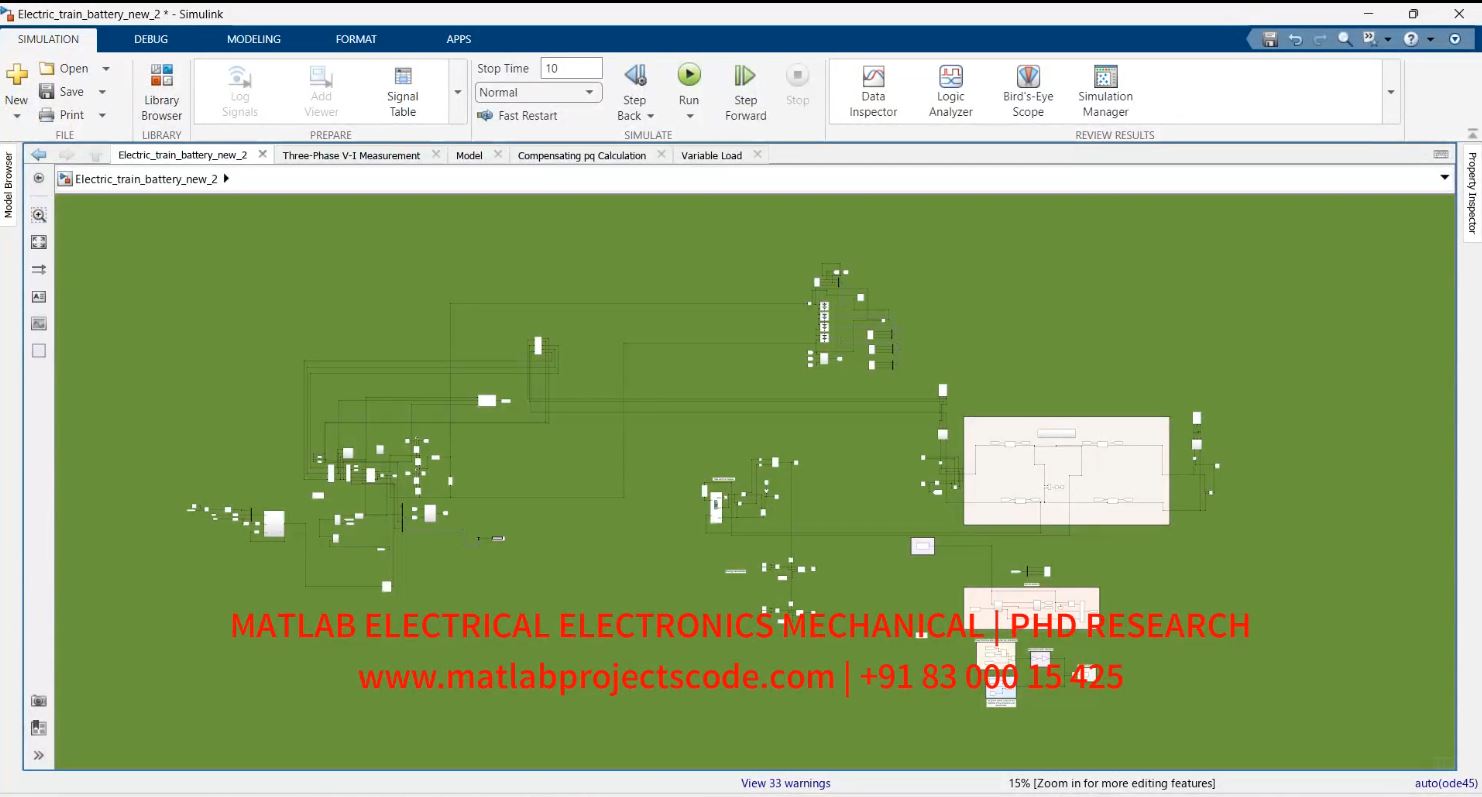1482x797 pixels.
Task: Switch to the DEBUG ribbon tab
Action: [x=150, y=39]
